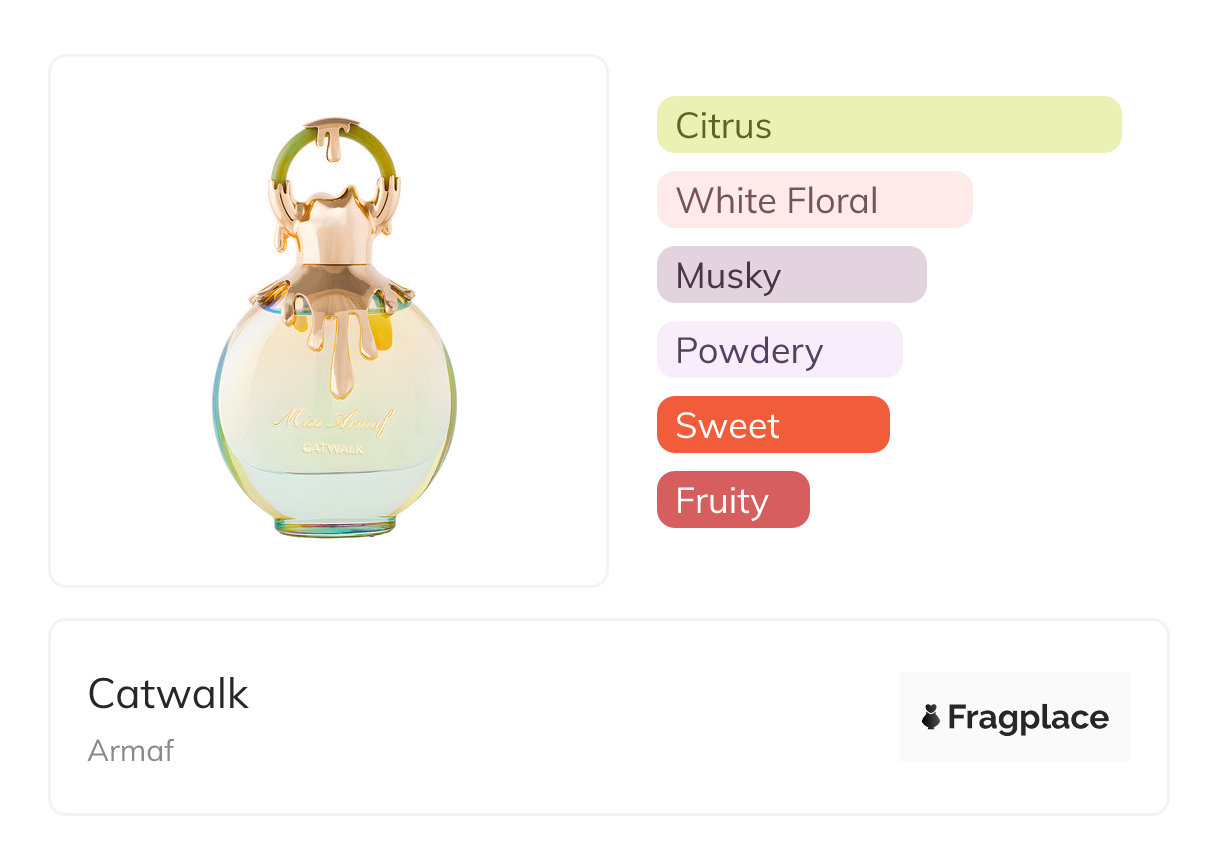Click the White Floral label text

(776, 201)
